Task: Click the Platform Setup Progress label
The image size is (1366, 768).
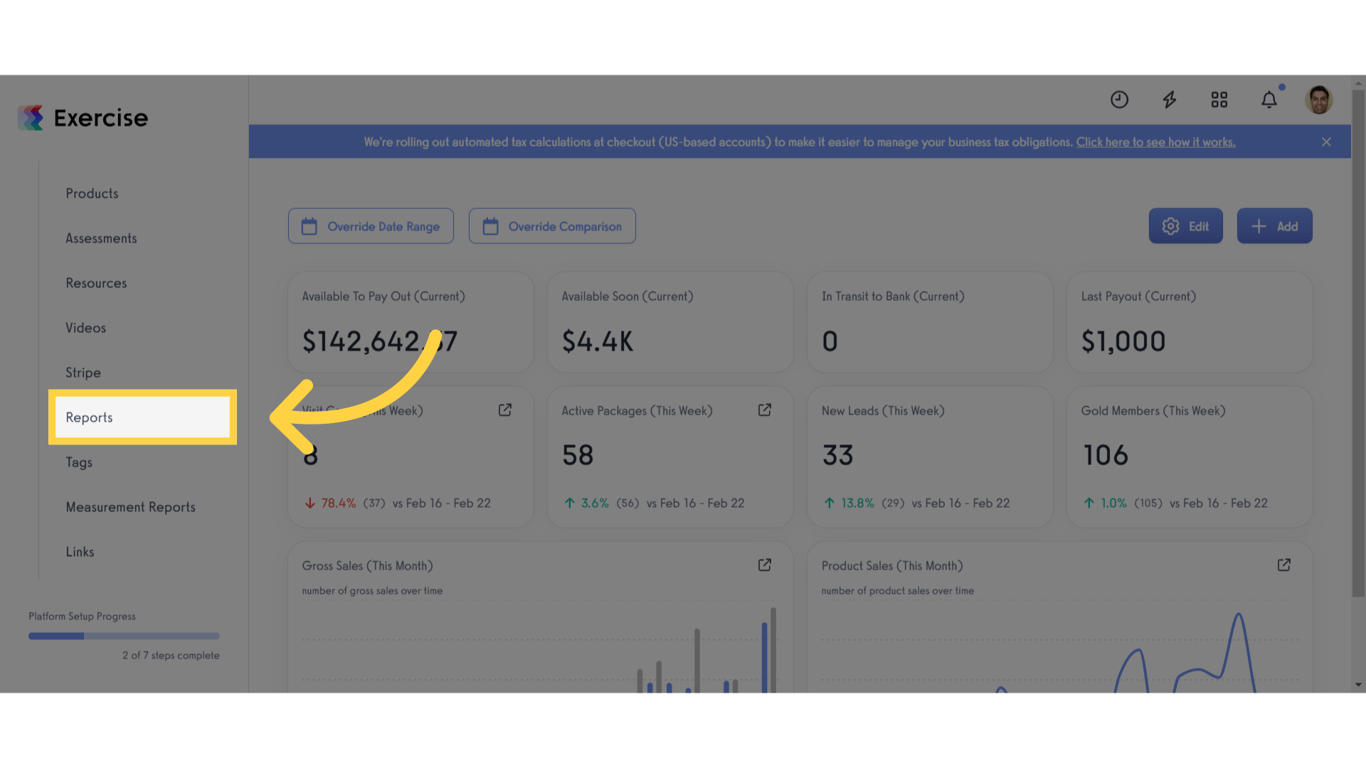Action: (82, 617)
